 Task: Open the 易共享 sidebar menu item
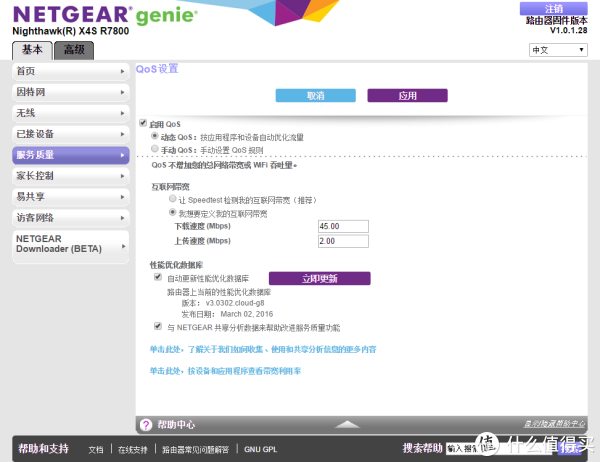[71, 197]
